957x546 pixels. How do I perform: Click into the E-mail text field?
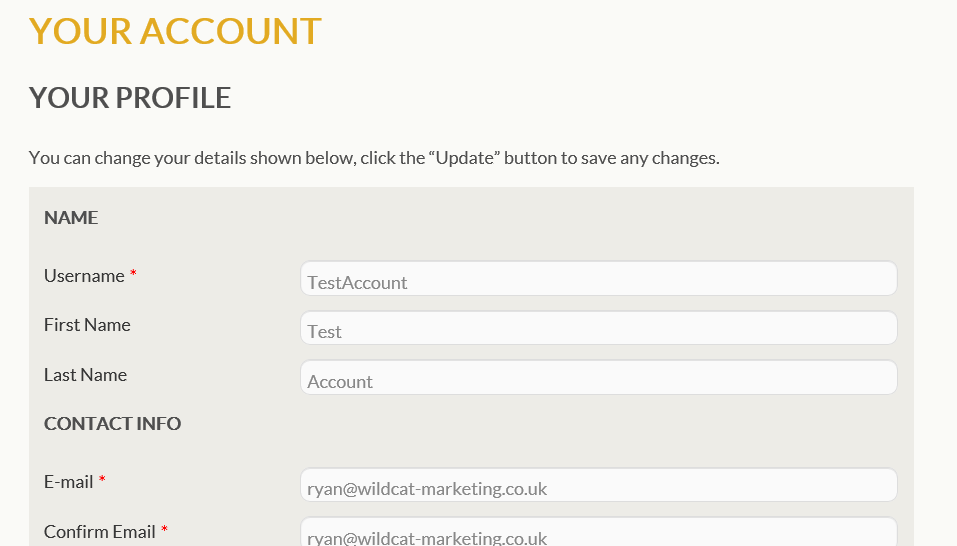click(598, 486)
